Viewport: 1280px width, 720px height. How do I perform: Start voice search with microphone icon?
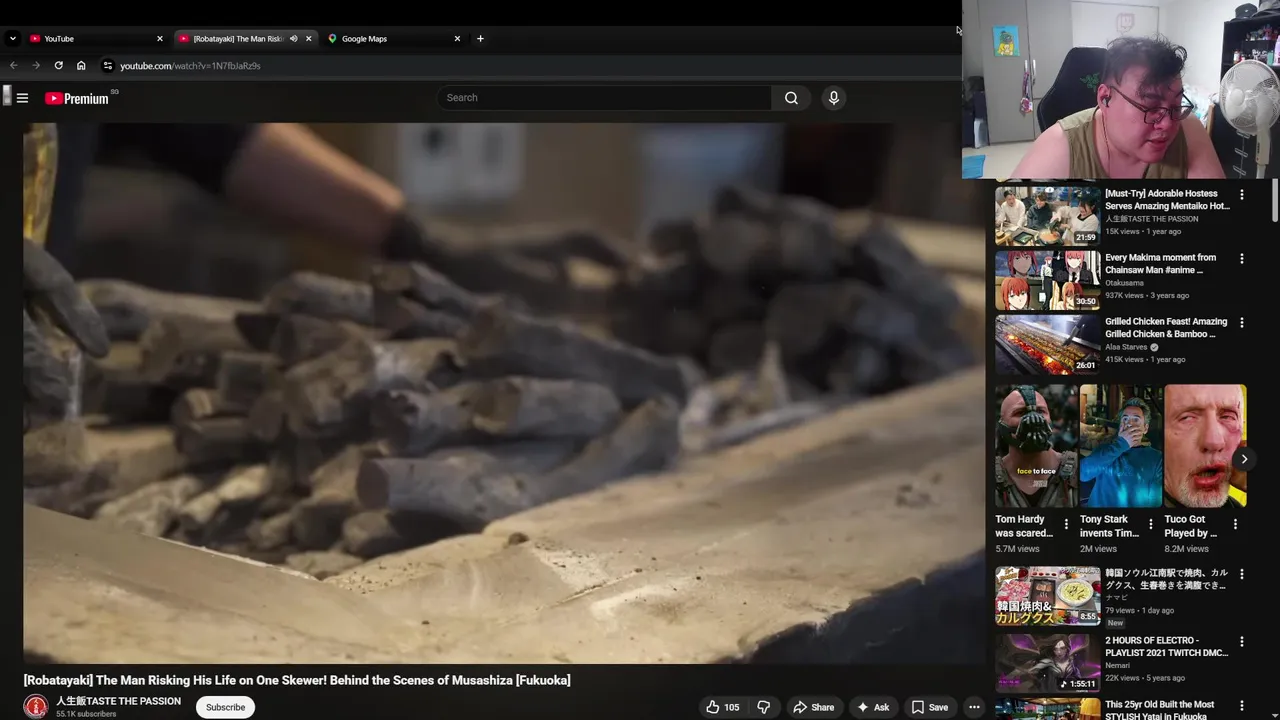tap(833, 98)
